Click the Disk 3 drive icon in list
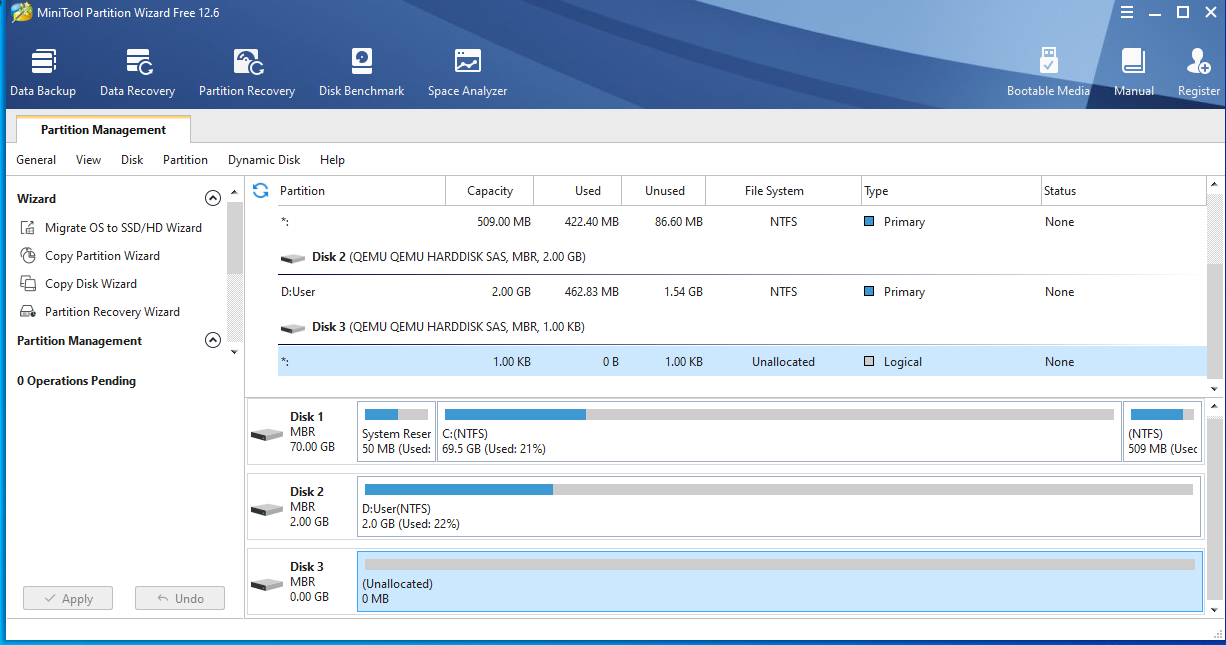 [292, 328]
